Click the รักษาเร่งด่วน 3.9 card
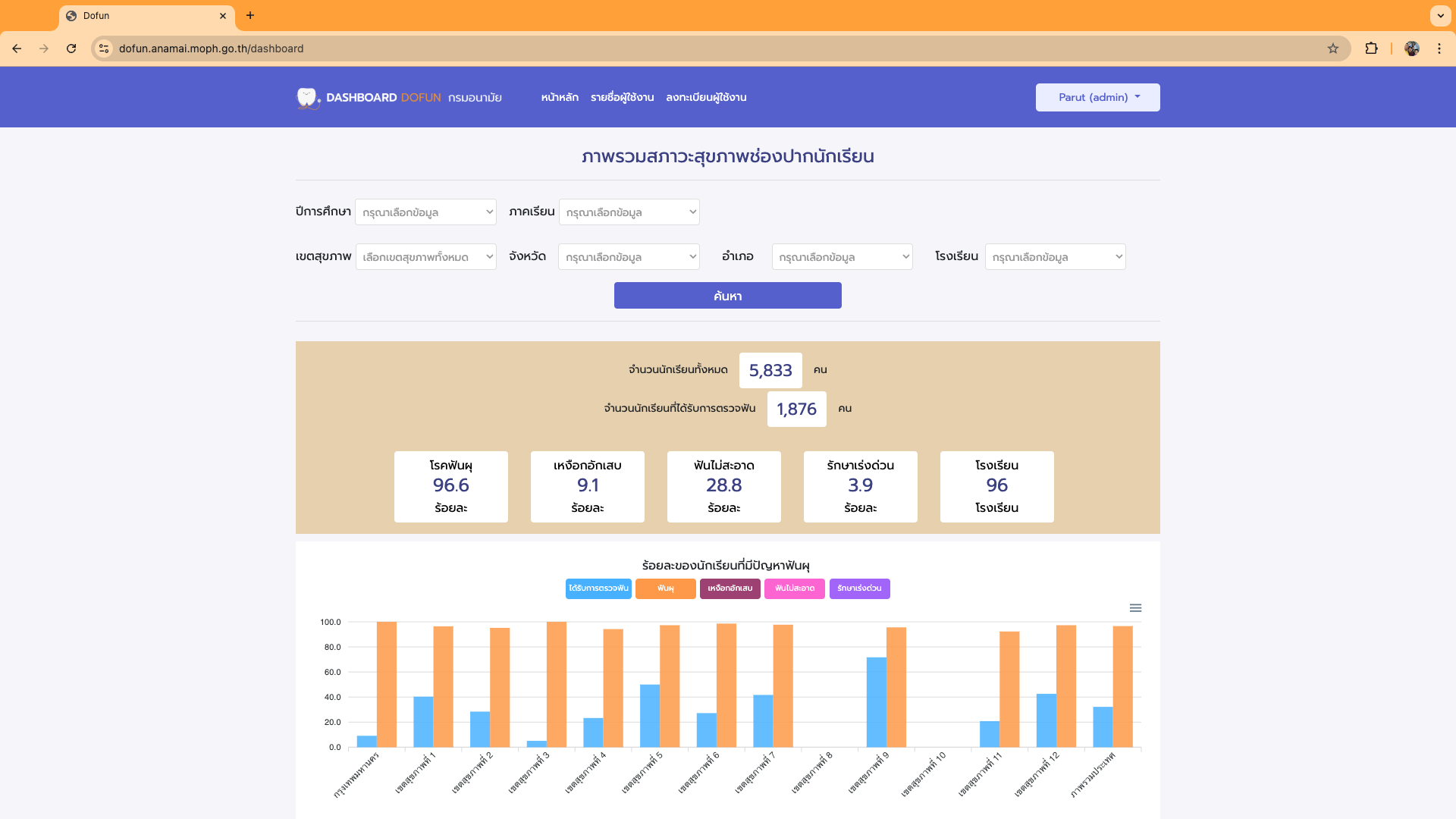The image size is (1456, 819). pos(860,487)
